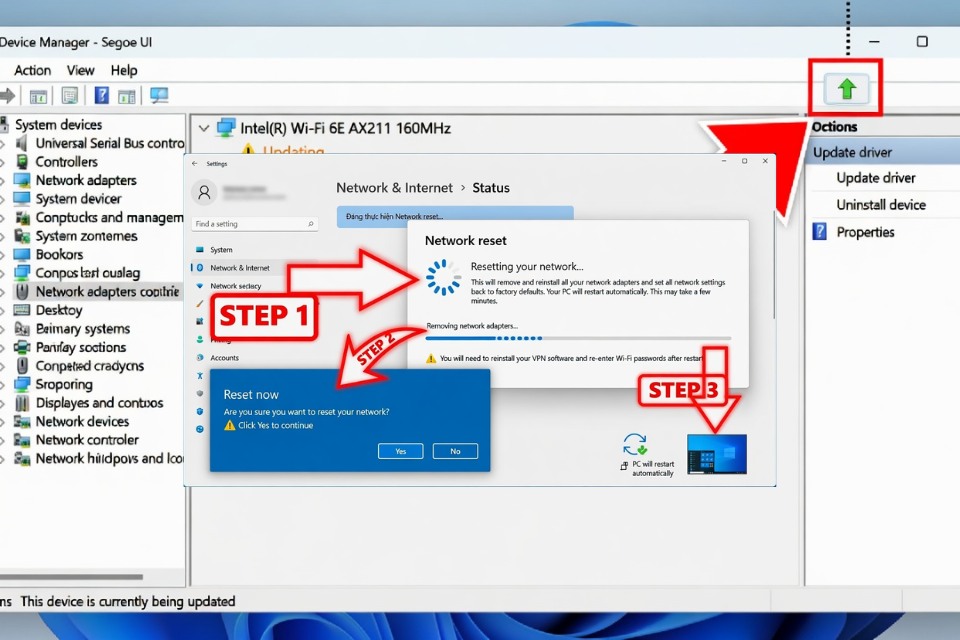This screenshot has height=640, width=960.
Task: Click the monitor icon beside System devicer
Action: tap(22, 198)
